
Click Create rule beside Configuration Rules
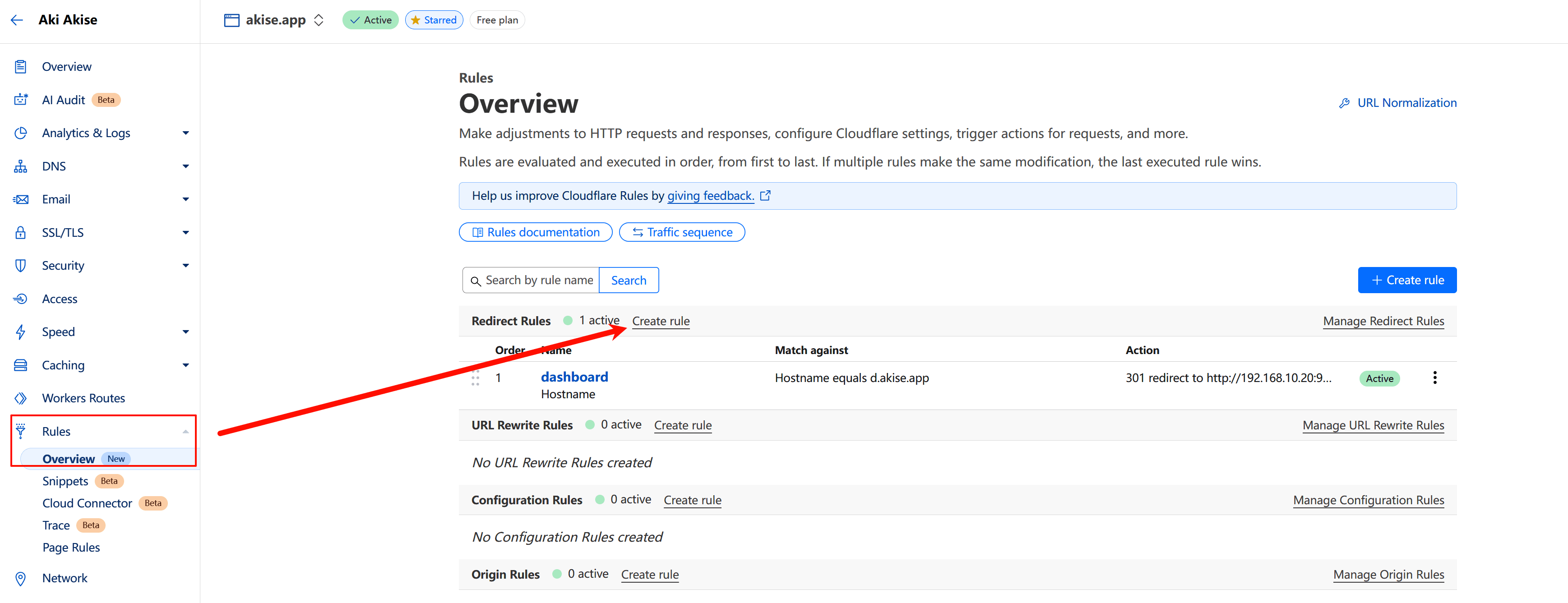[692, 500]
